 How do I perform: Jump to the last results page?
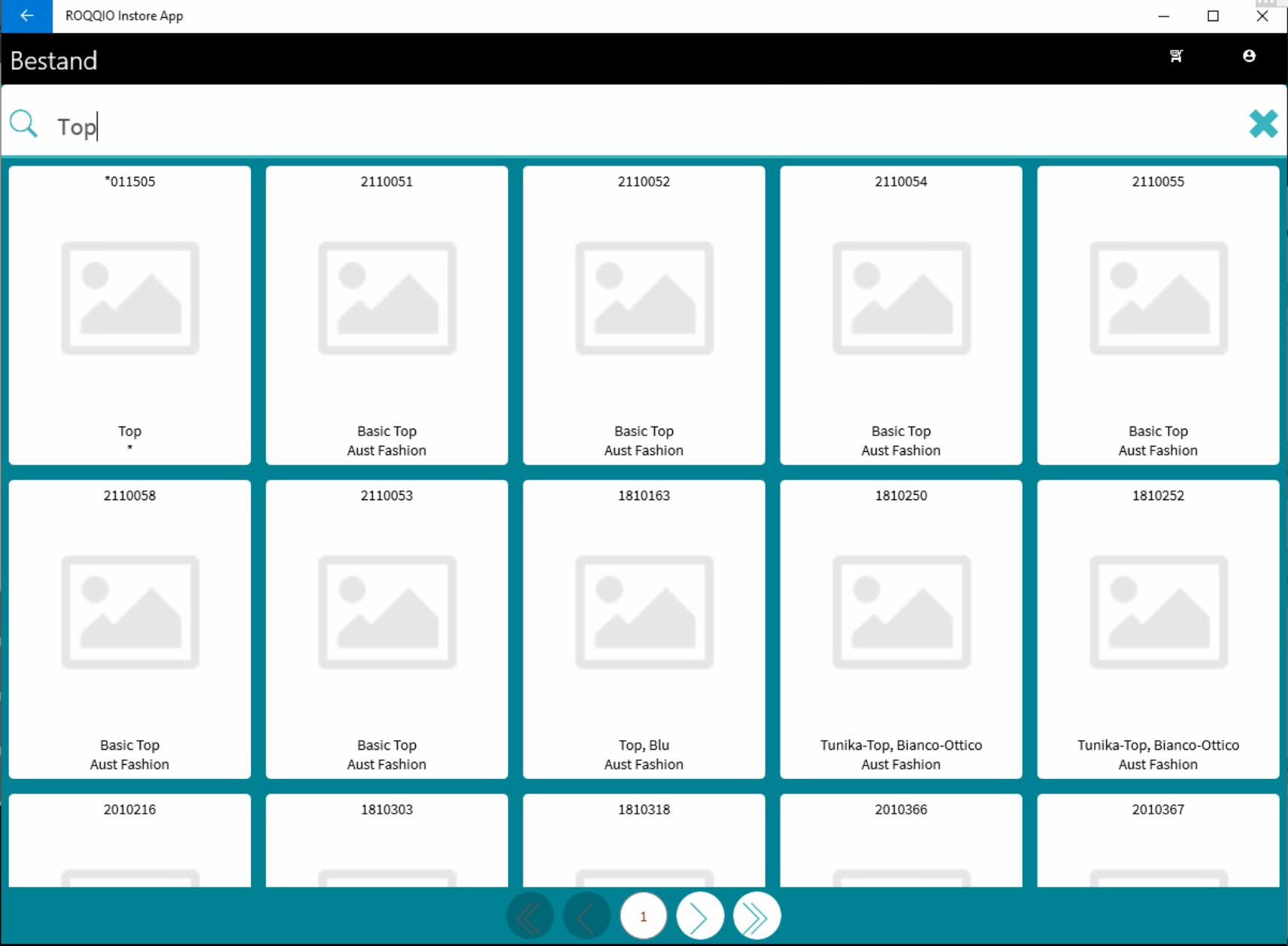(x=756, y=916)
